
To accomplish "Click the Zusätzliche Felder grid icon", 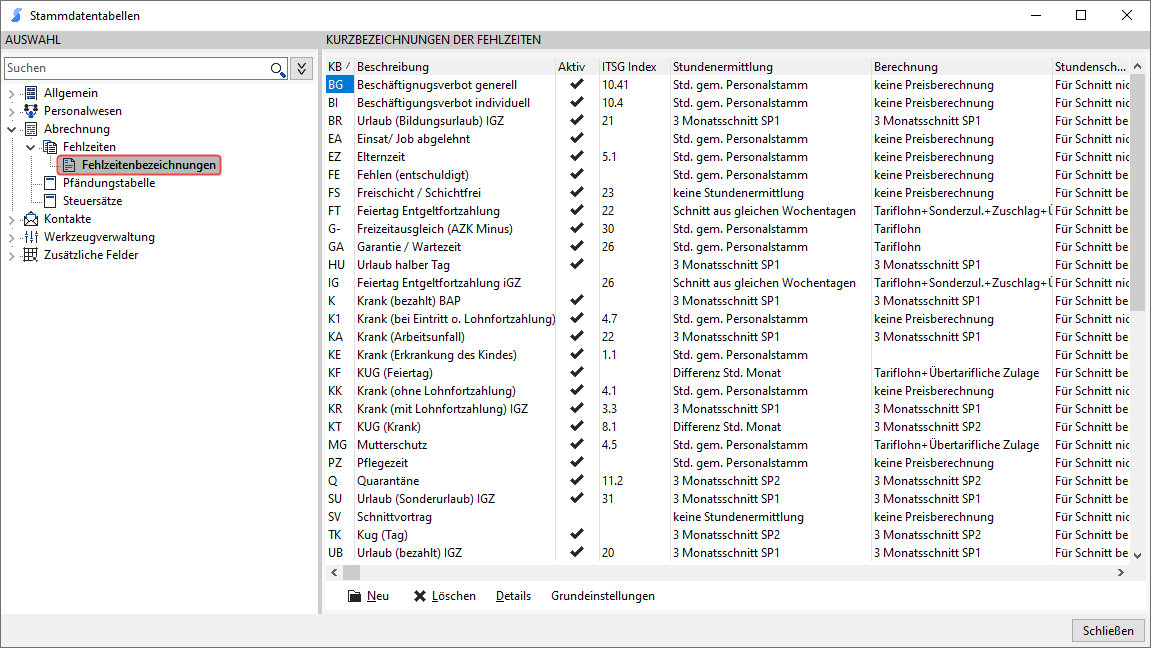I will point(31,255).
